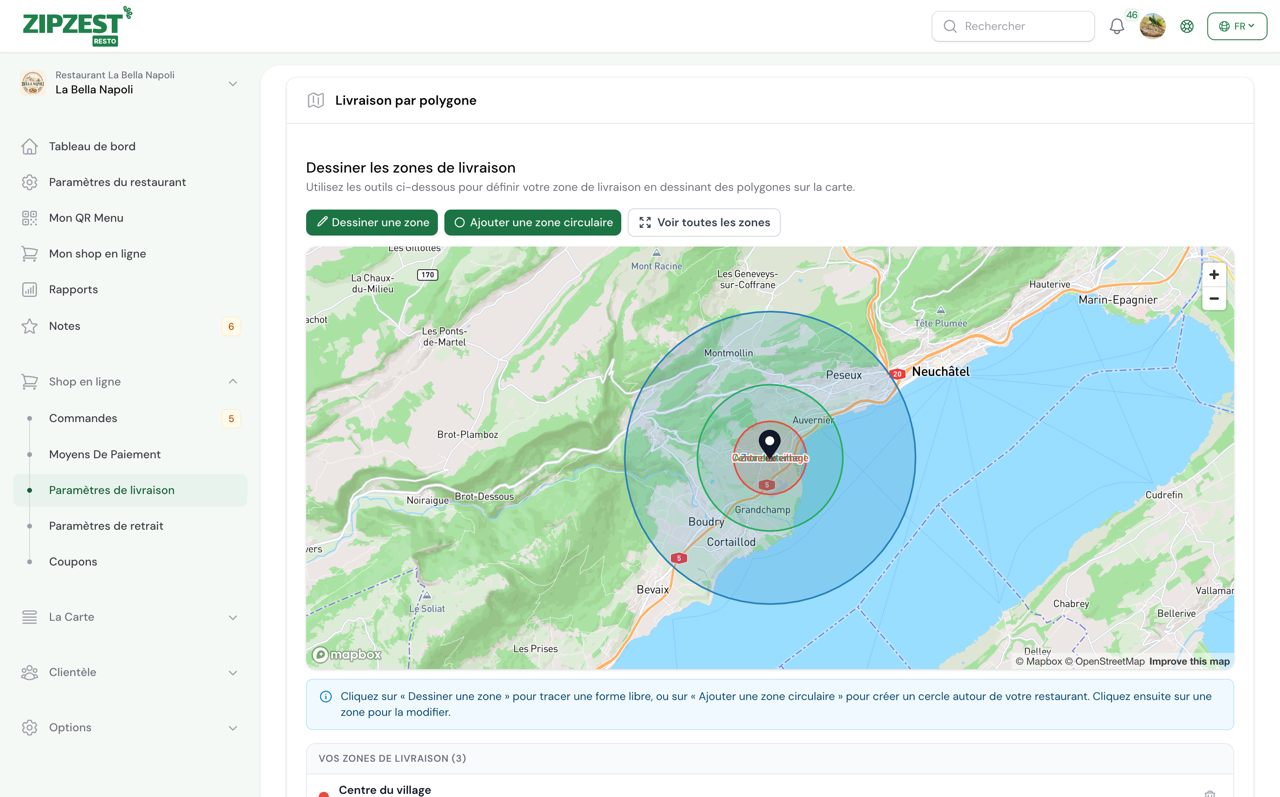This screenshot has height=797, width=1280.
Task: Zoom in on the map
Action: (1214, 275)
